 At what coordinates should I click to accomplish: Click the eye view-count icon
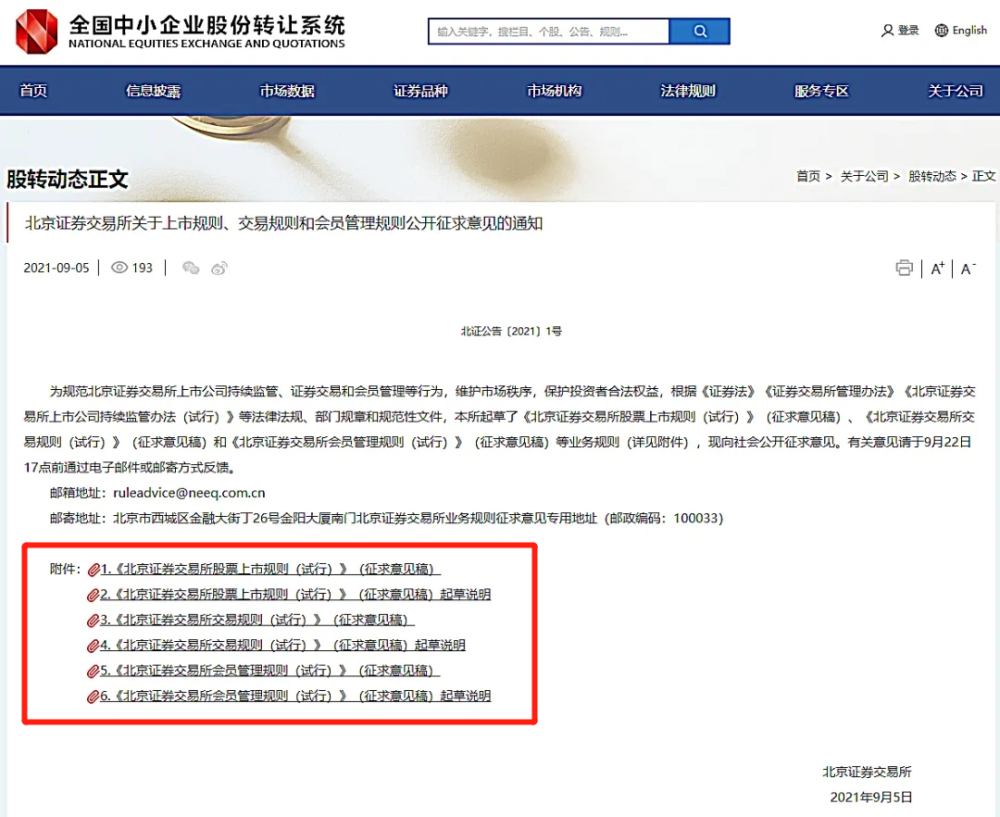click(119, 268)
